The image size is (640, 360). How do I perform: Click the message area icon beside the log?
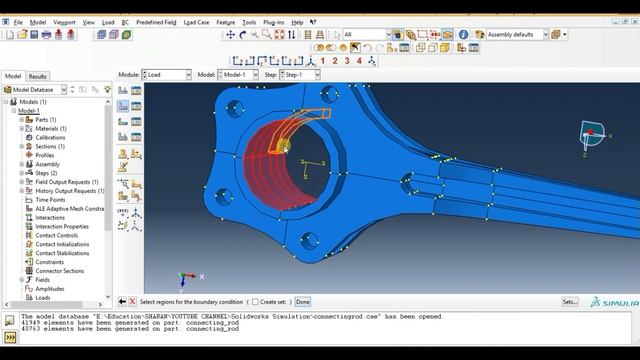pos(10,320)
